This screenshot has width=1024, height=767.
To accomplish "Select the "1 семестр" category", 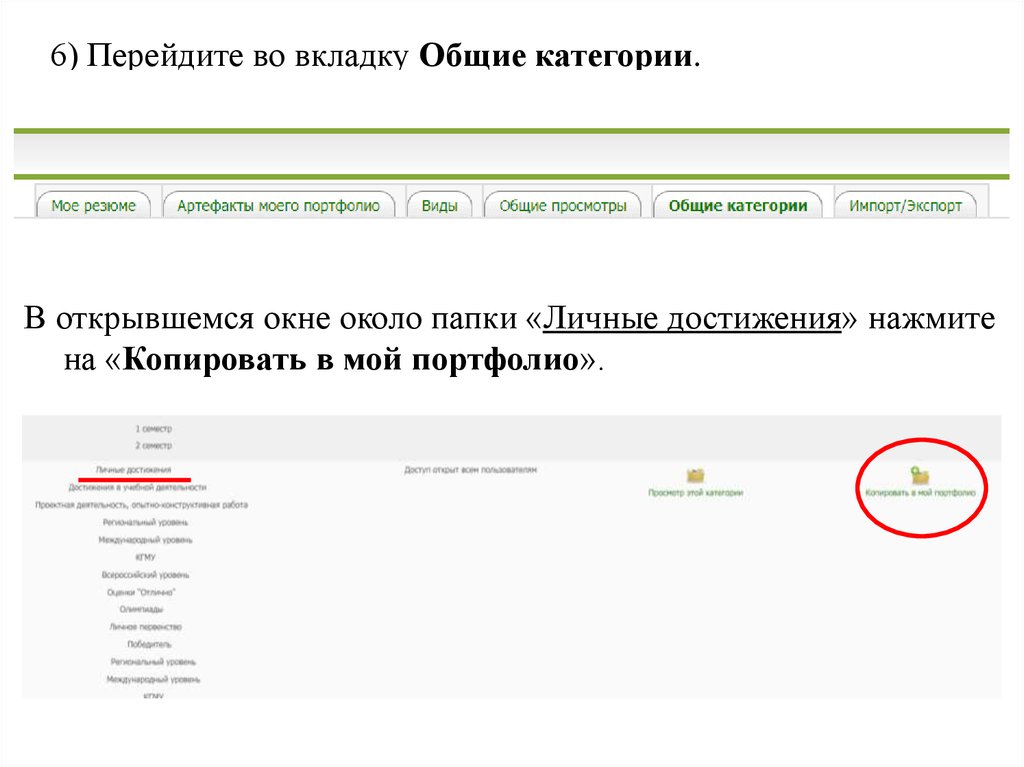I will 153,428.
